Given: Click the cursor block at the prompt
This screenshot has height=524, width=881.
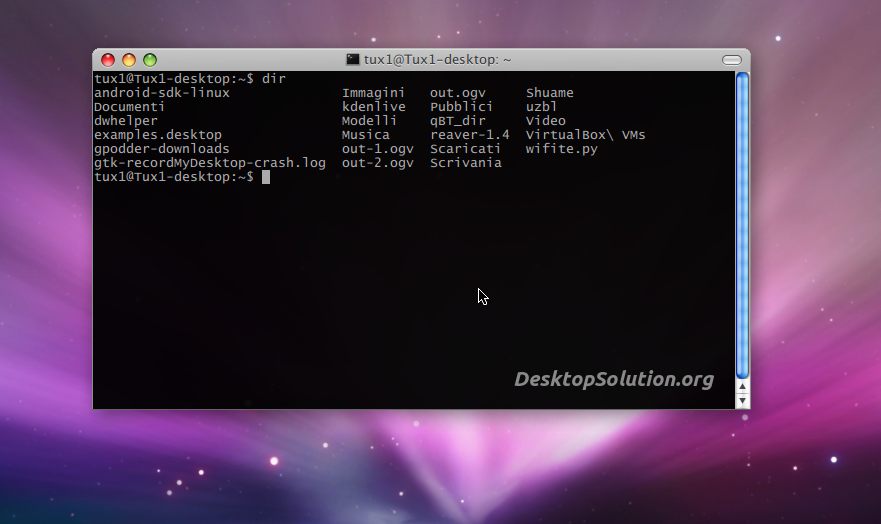Looking at the screenshot, I should click(x=266, y=177).
